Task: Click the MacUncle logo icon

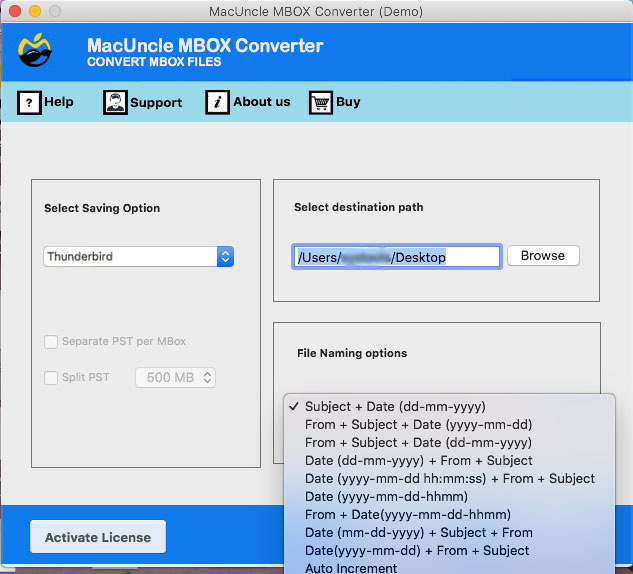Action: coord(35,50)
